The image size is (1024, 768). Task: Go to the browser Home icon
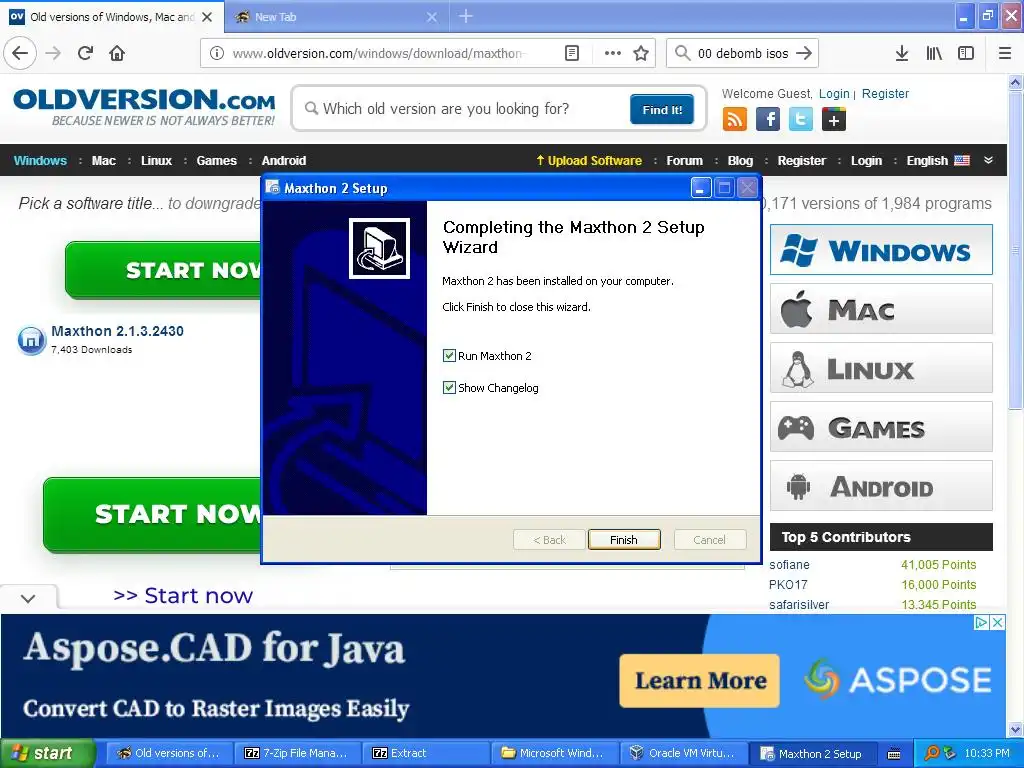tap(117, 53)
